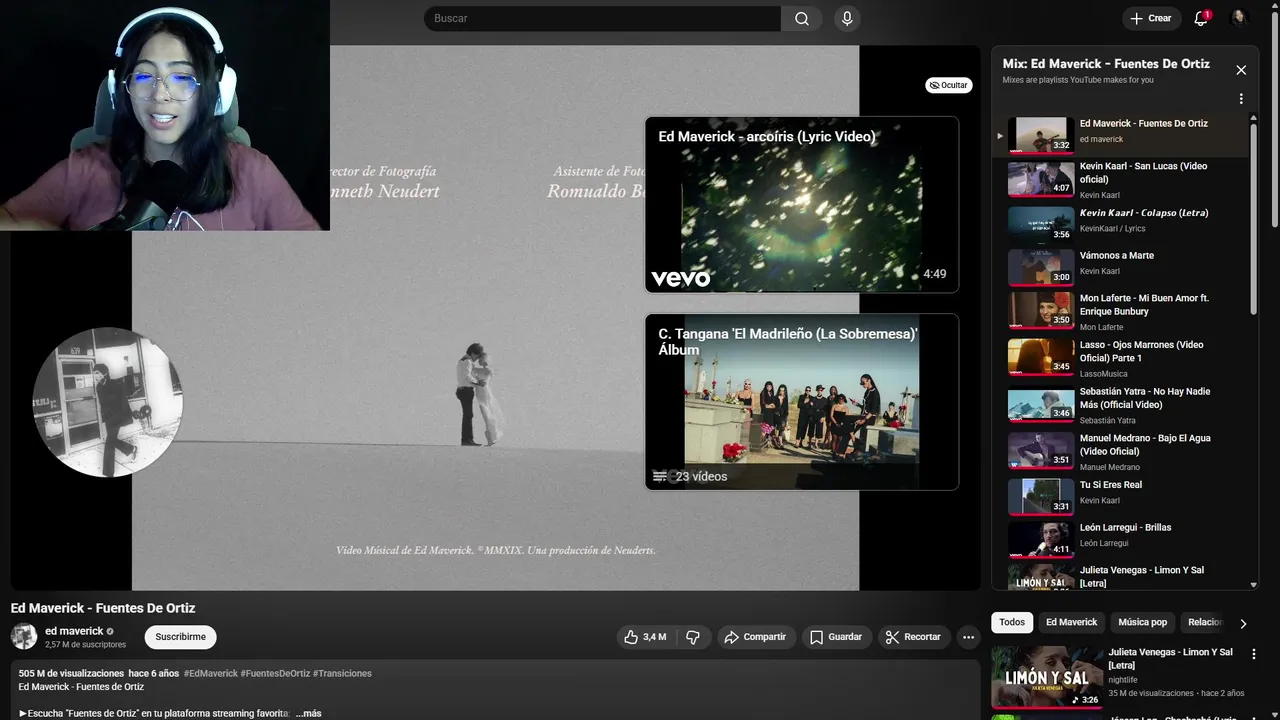This screenshot has width=1280, height=720.
Task: Click the Mix: Ed Maverick playlist title
Action: [x=1106, y=64]
